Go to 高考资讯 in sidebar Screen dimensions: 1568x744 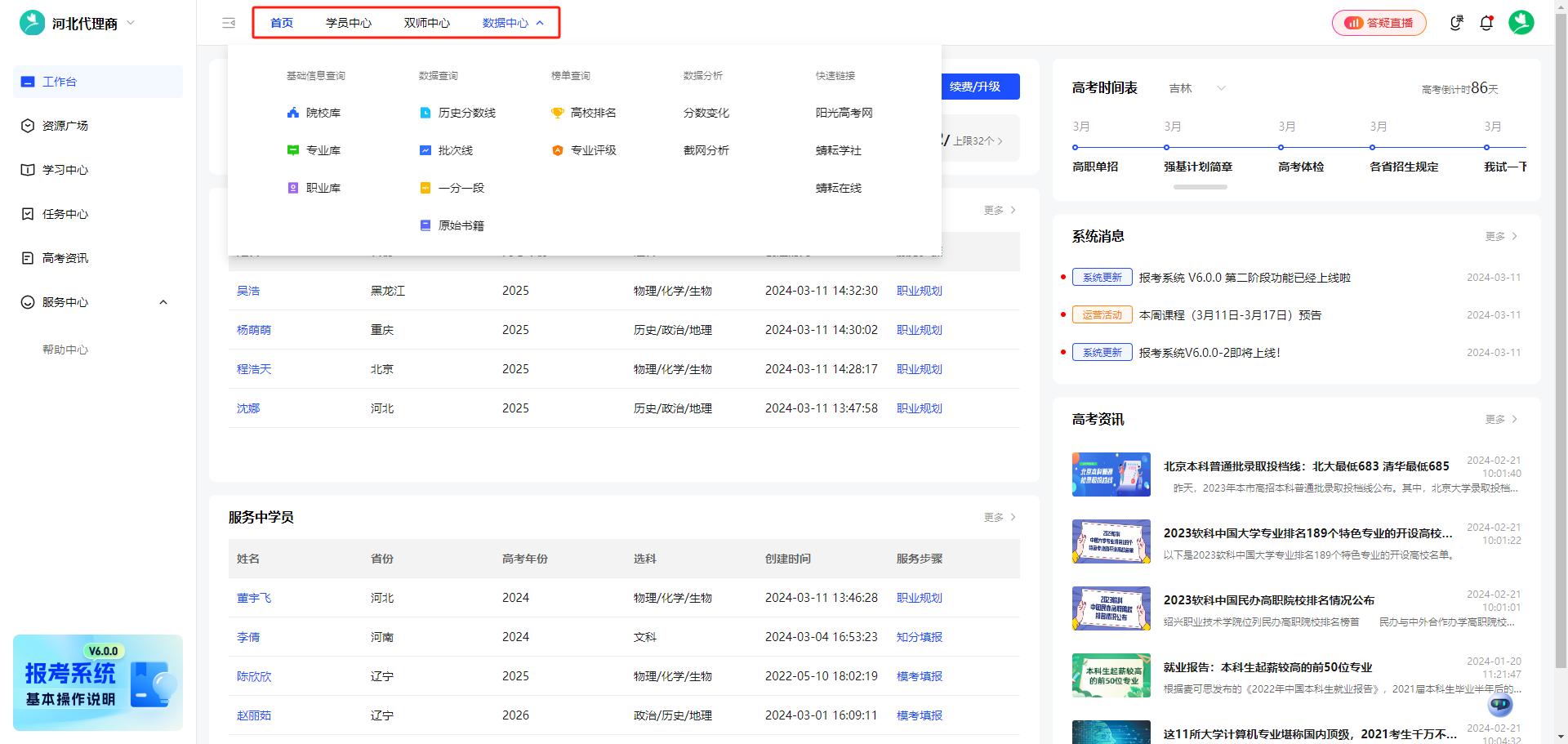tap(98, 258)
